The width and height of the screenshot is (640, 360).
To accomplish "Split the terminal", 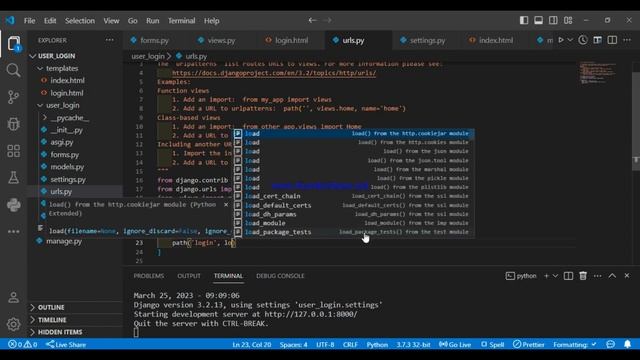I will tap(568, 276).
